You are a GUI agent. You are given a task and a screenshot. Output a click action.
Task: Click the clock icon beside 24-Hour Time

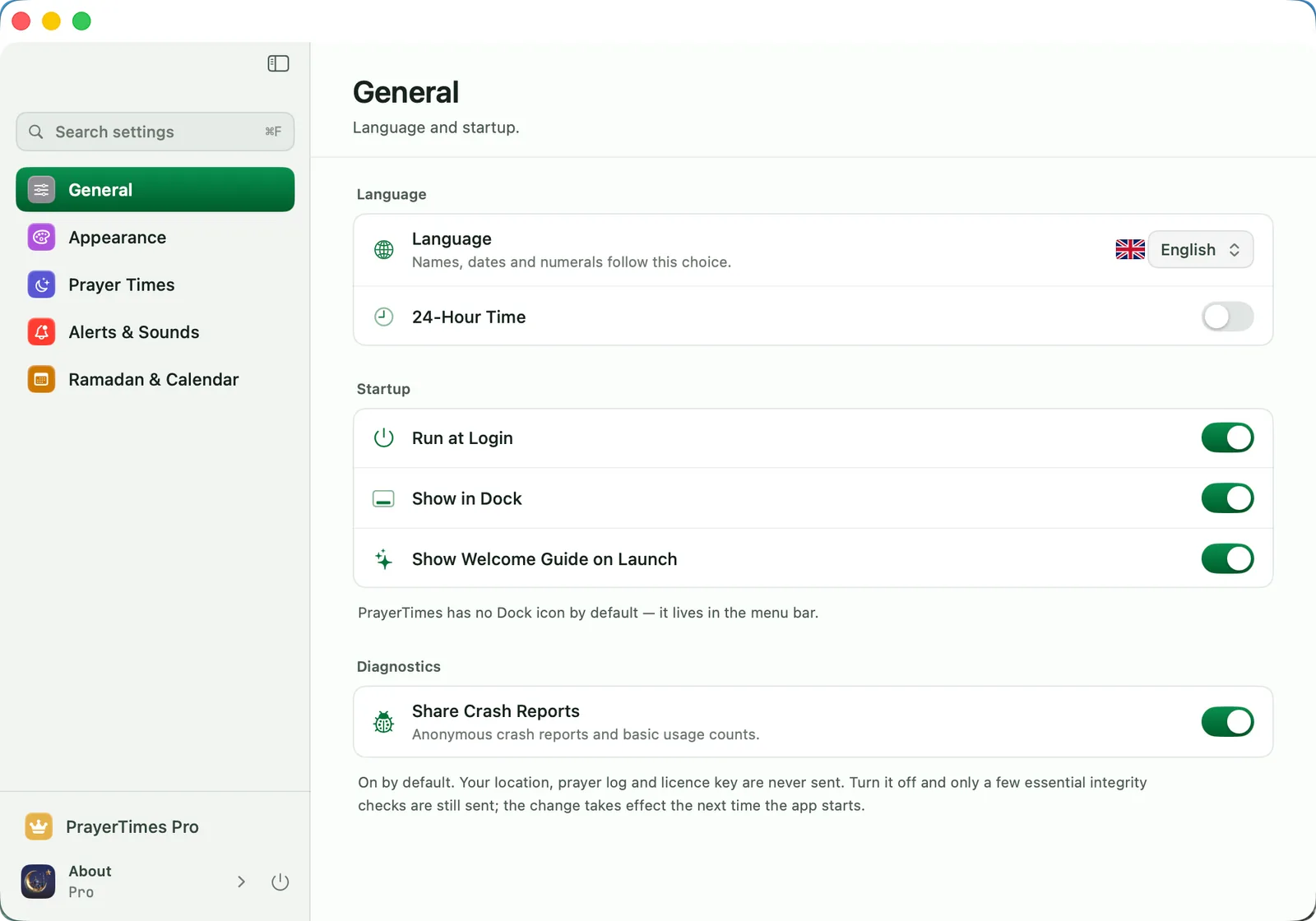[383, 317]
